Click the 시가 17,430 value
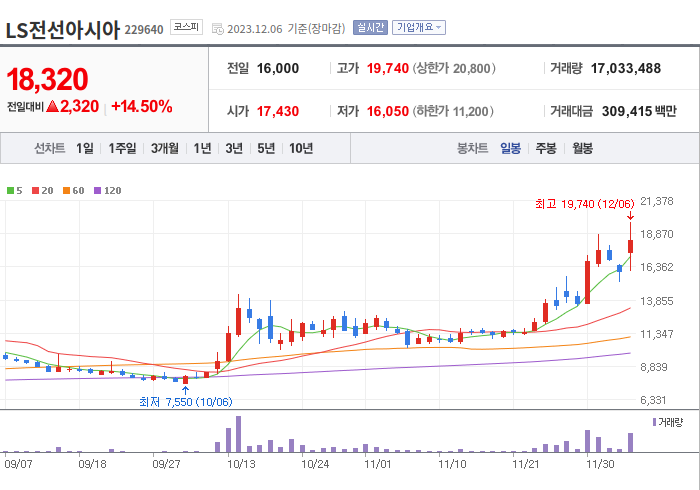Screen dimensions: 700x490 (x=278, y=111)
